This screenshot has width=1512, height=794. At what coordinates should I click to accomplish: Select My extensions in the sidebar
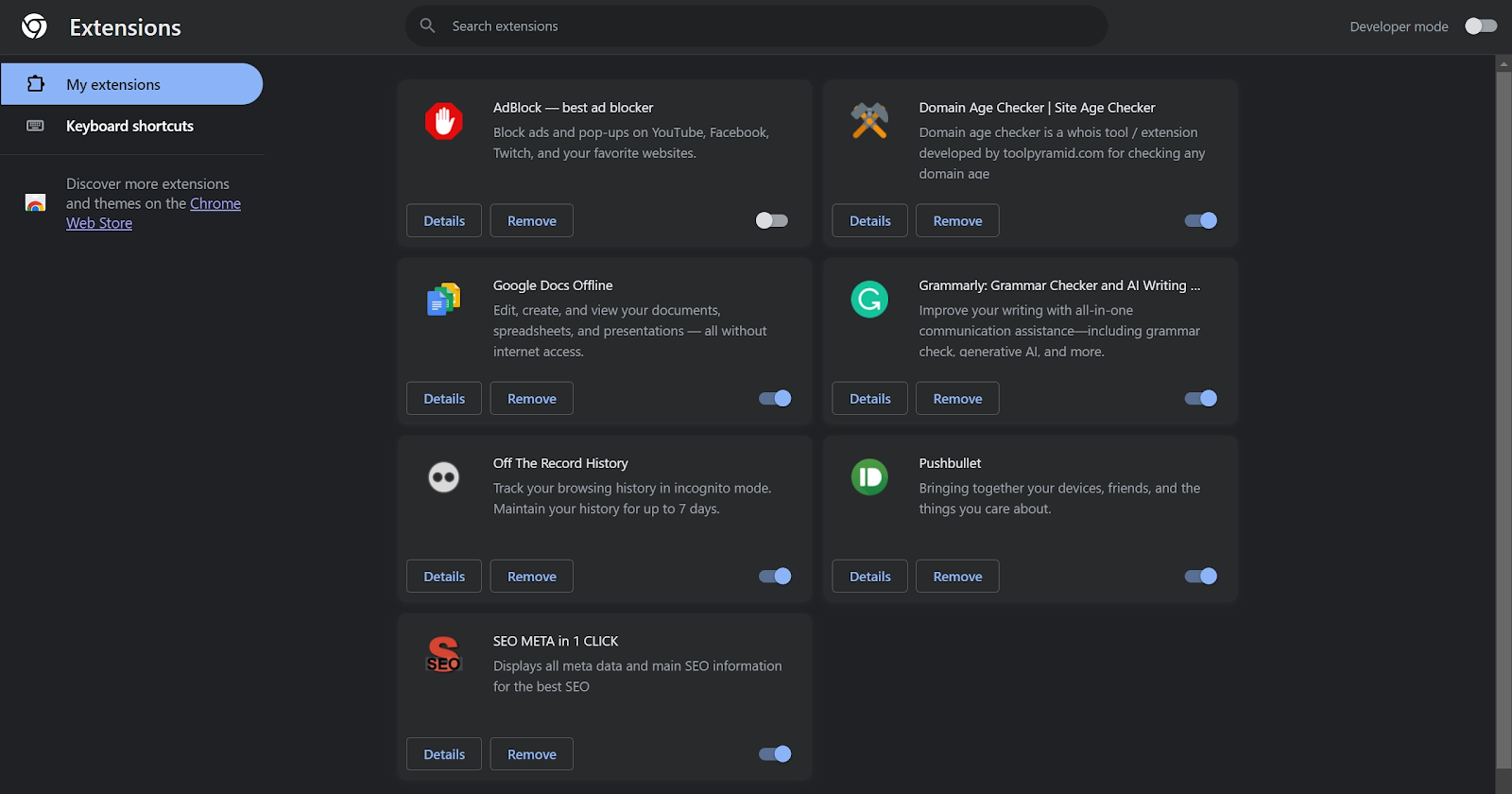113,84
